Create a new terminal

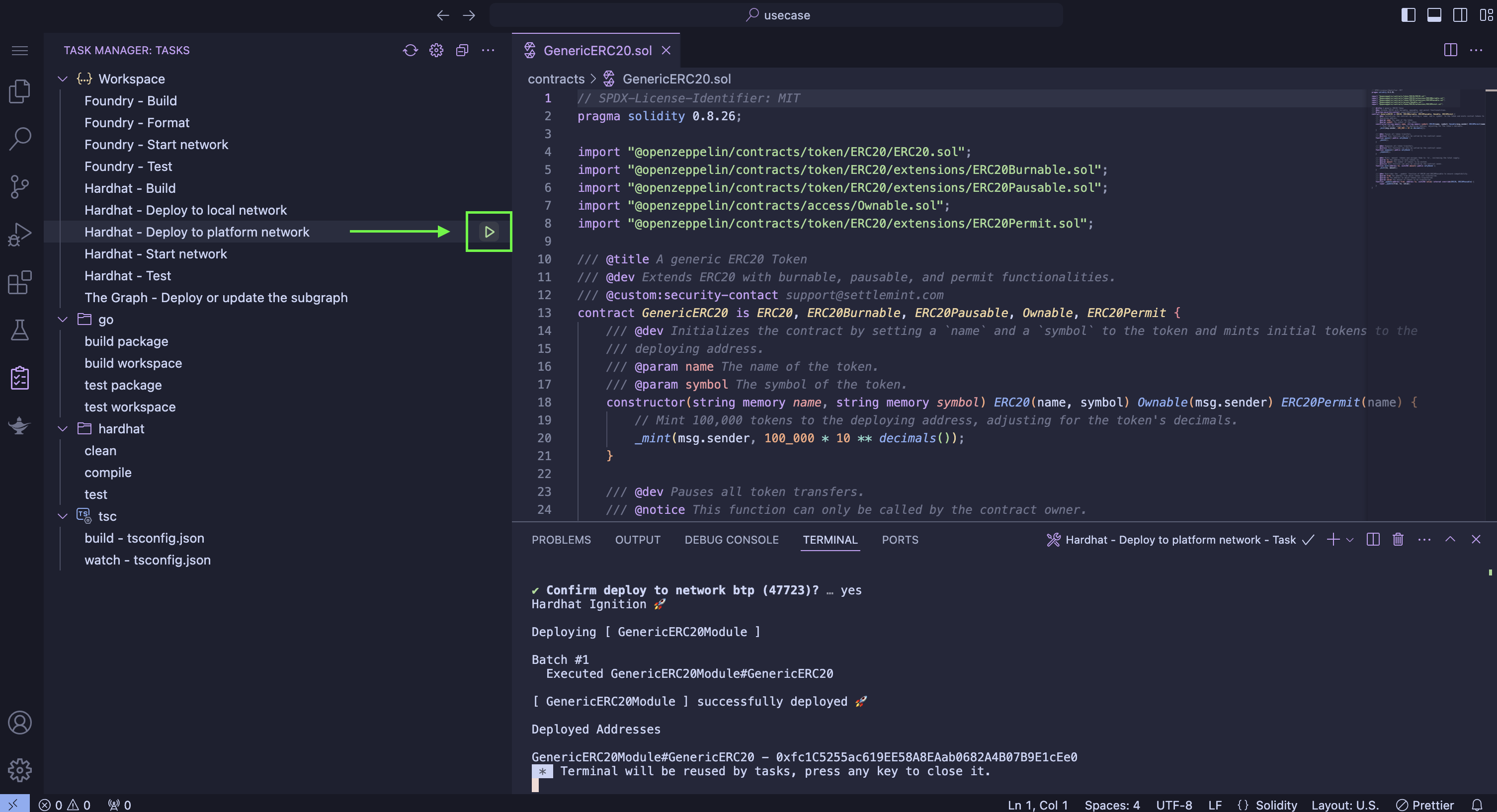1333,539
